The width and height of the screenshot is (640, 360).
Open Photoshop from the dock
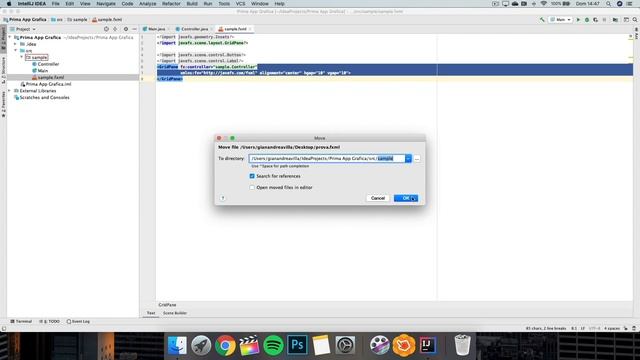point(297,345)
